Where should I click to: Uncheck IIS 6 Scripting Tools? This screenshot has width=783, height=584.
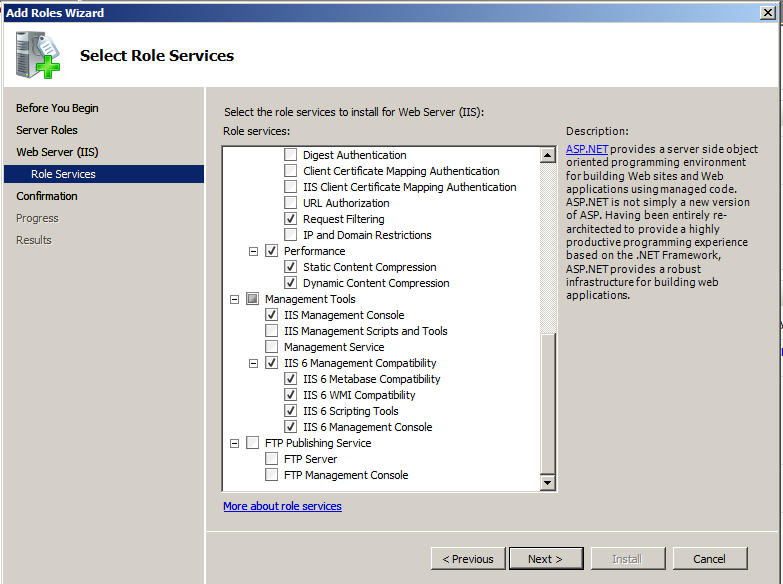click(x=290, y=411)
